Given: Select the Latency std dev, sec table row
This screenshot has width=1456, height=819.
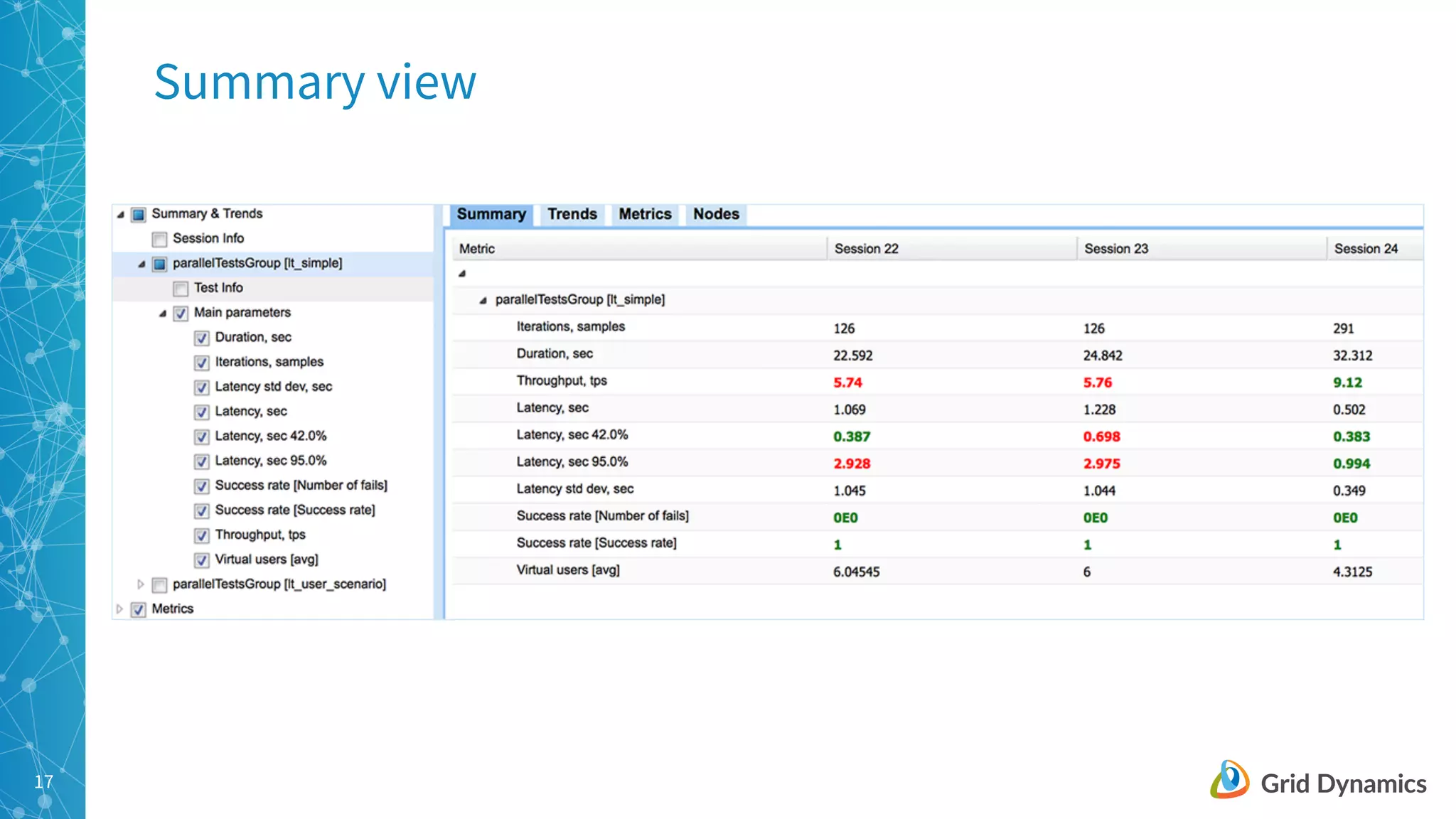Looking at the screenshot, I should 937,490.
